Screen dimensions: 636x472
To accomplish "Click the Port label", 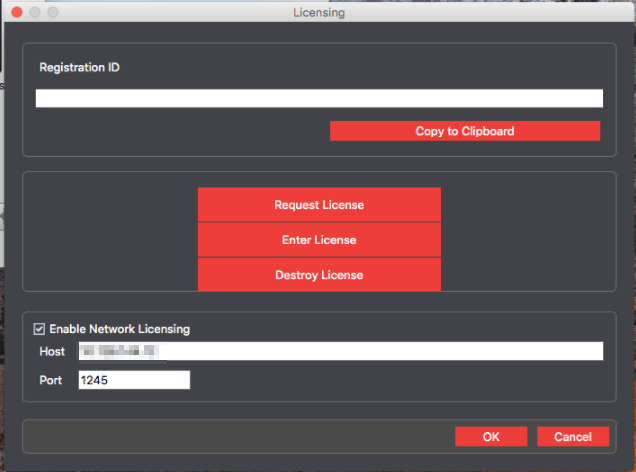I will [x=51, y=380].
